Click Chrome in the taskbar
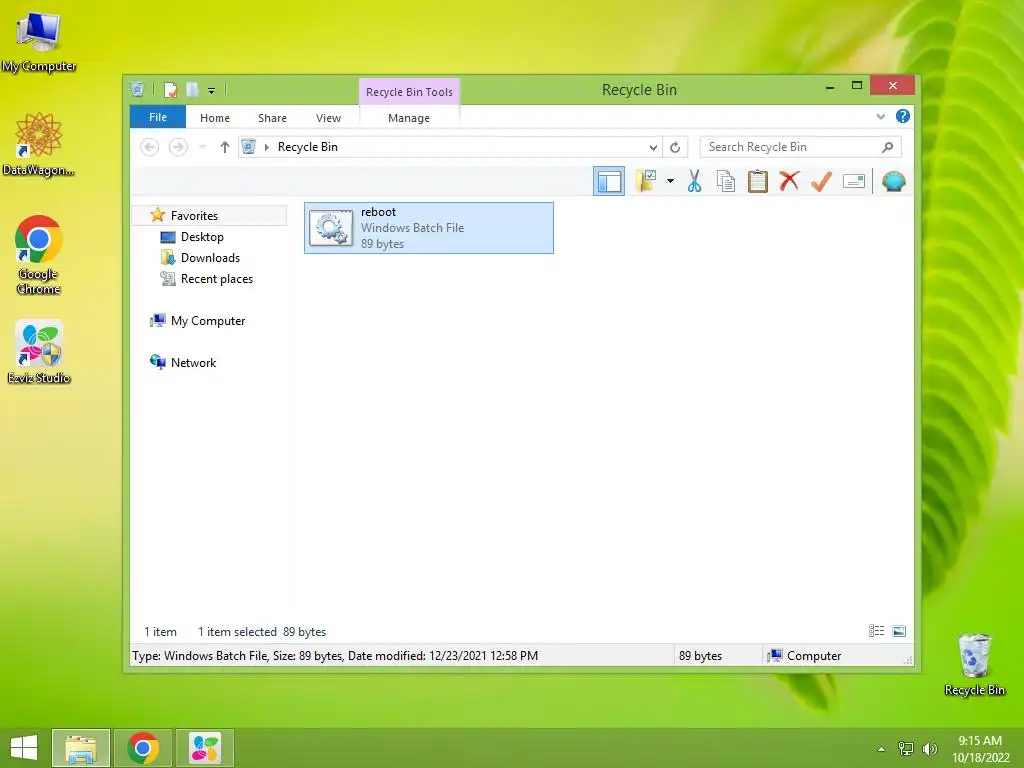 [143, 748]
